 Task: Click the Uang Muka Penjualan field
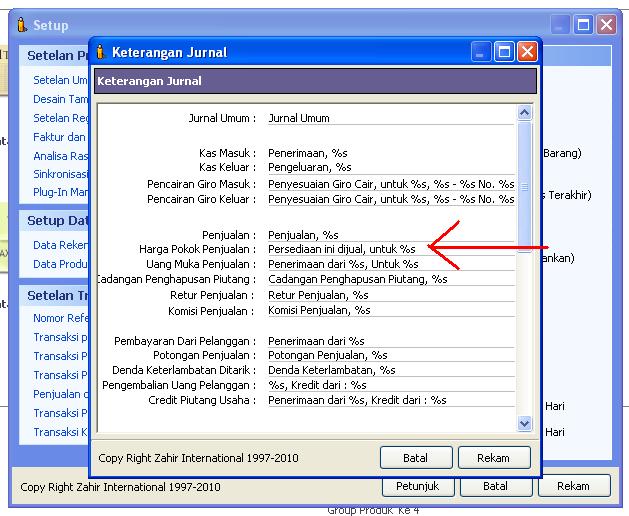pos(390,264)
